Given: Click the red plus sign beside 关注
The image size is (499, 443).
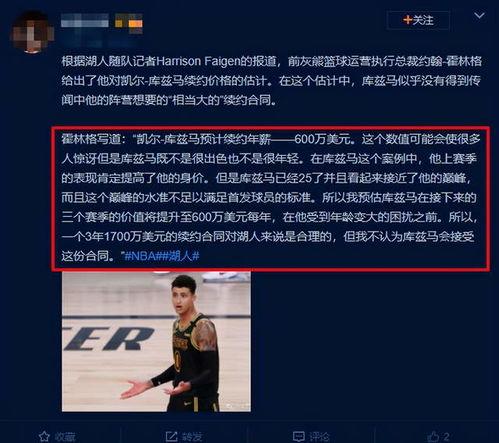Looking at the screenshot, I should (407, 20).
